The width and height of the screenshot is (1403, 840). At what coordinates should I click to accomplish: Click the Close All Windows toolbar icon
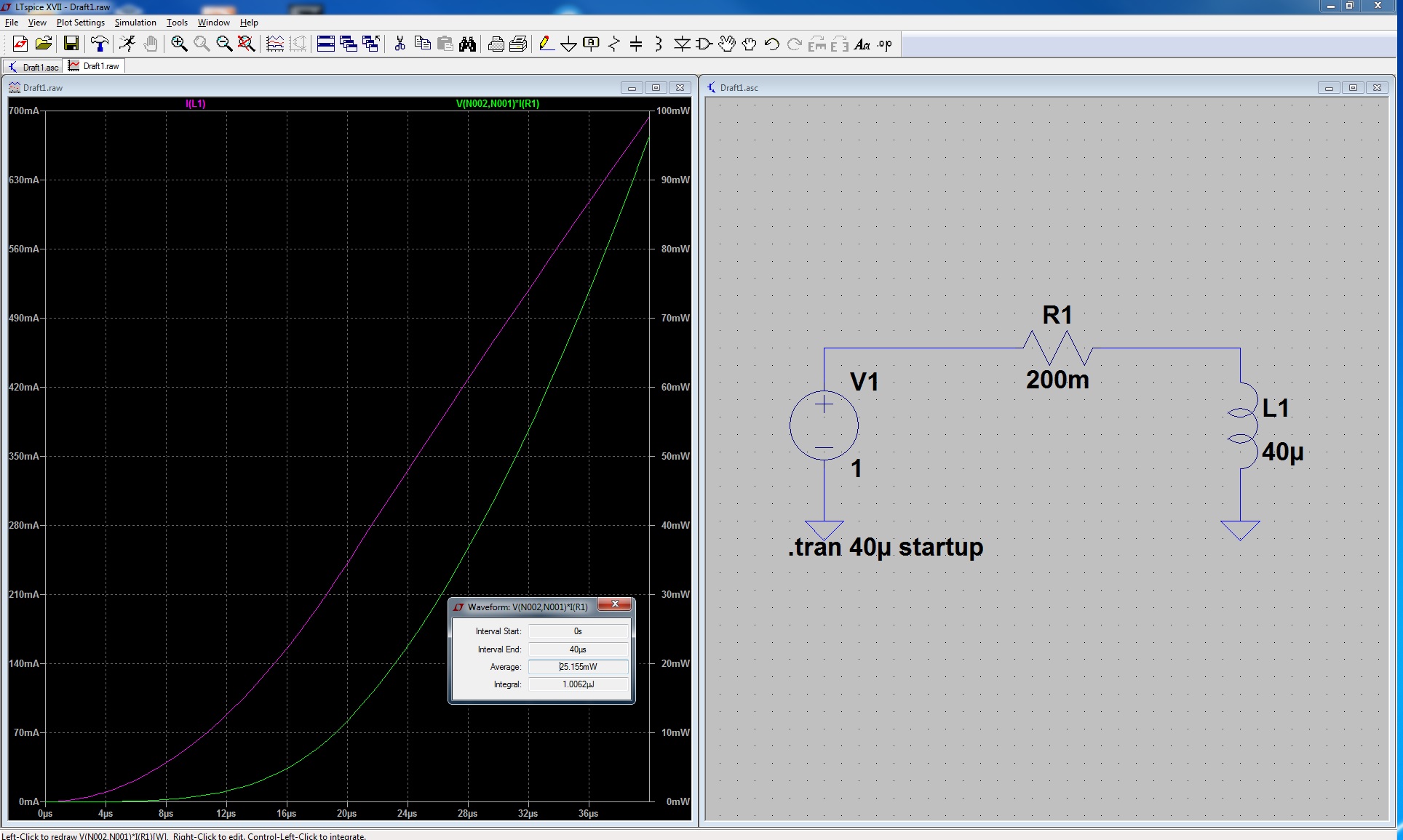(371, 44)
